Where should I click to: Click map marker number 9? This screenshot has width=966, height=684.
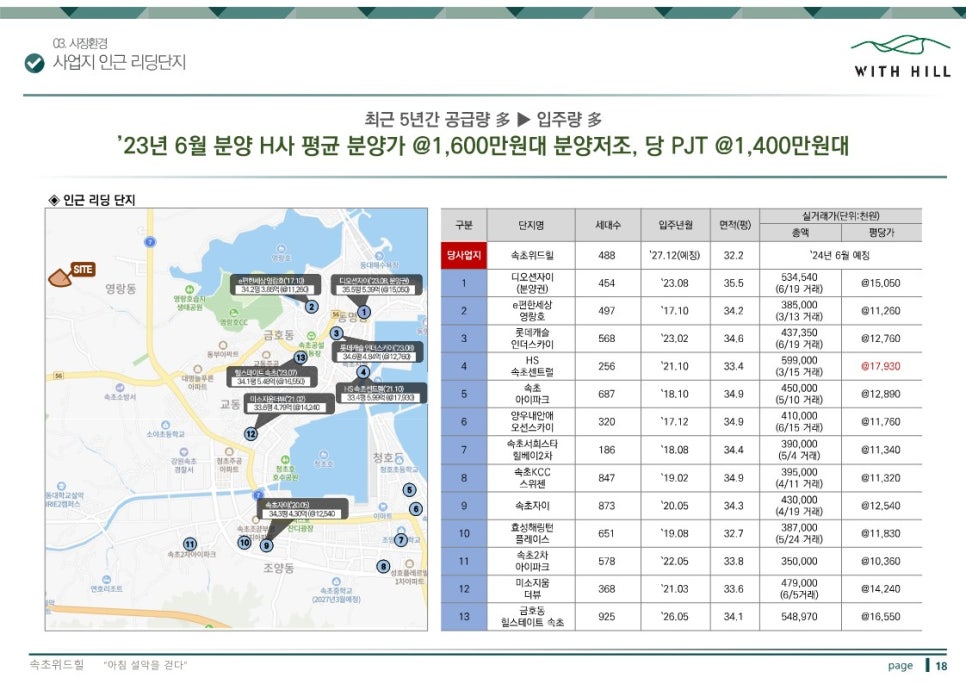[266, 545]
